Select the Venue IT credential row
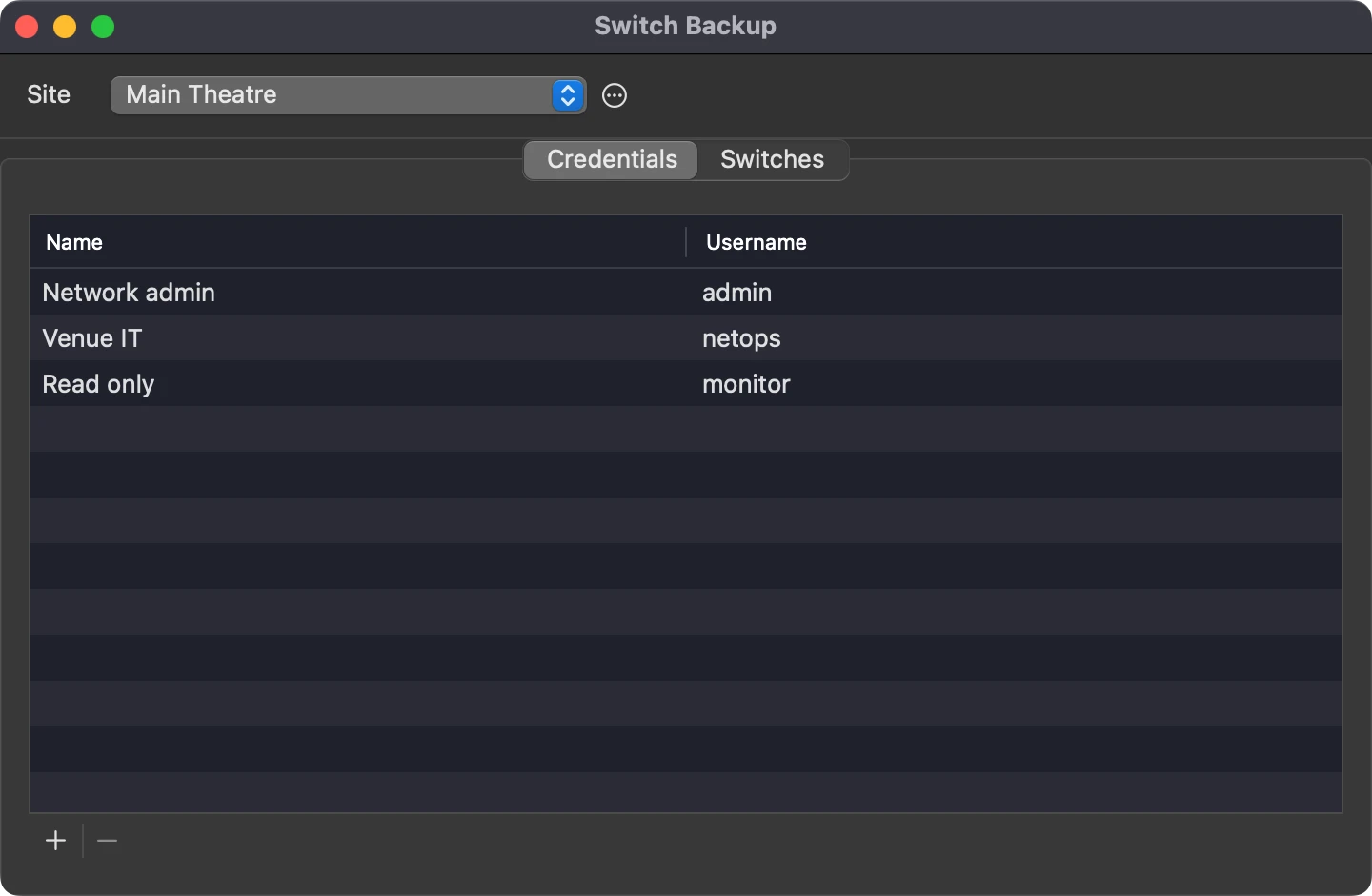Screen dimensions: 1372x896 pyautogui.click(x=686, y=337)
